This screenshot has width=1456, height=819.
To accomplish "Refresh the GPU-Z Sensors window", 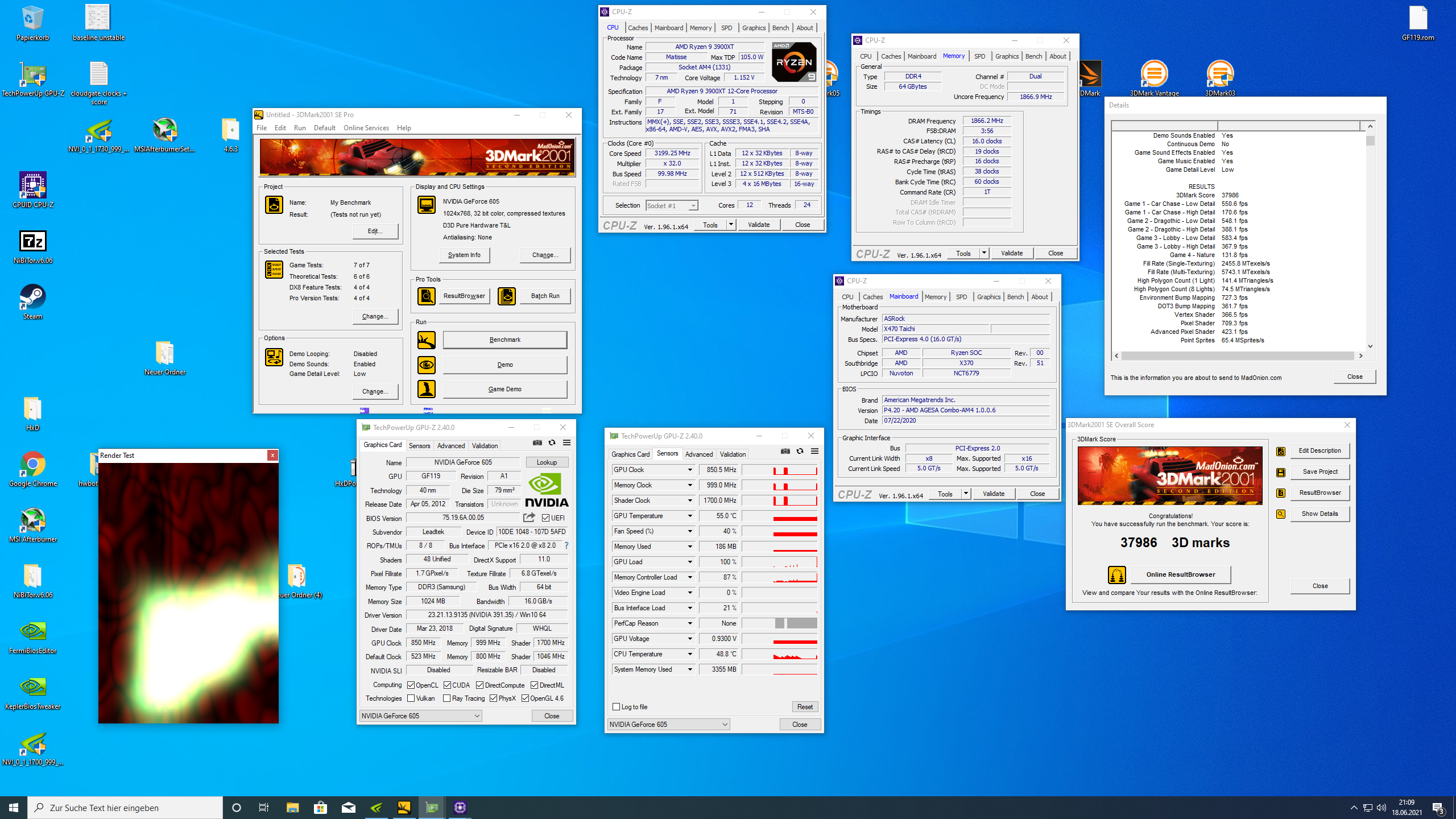I will click(x=800, y=451).
